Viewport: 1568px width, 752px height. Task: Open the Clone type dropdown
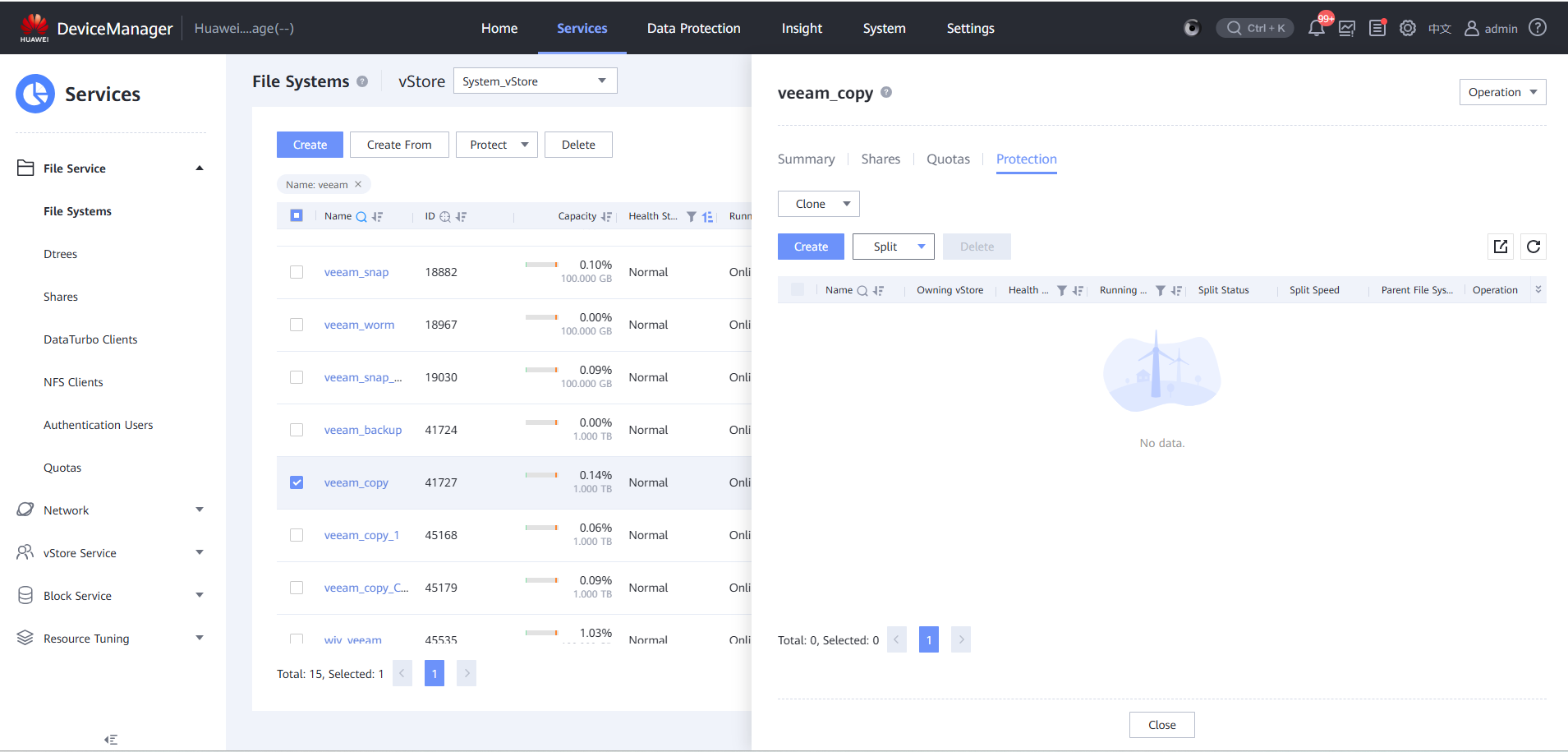pyautogui.click(x=818, y=204)
